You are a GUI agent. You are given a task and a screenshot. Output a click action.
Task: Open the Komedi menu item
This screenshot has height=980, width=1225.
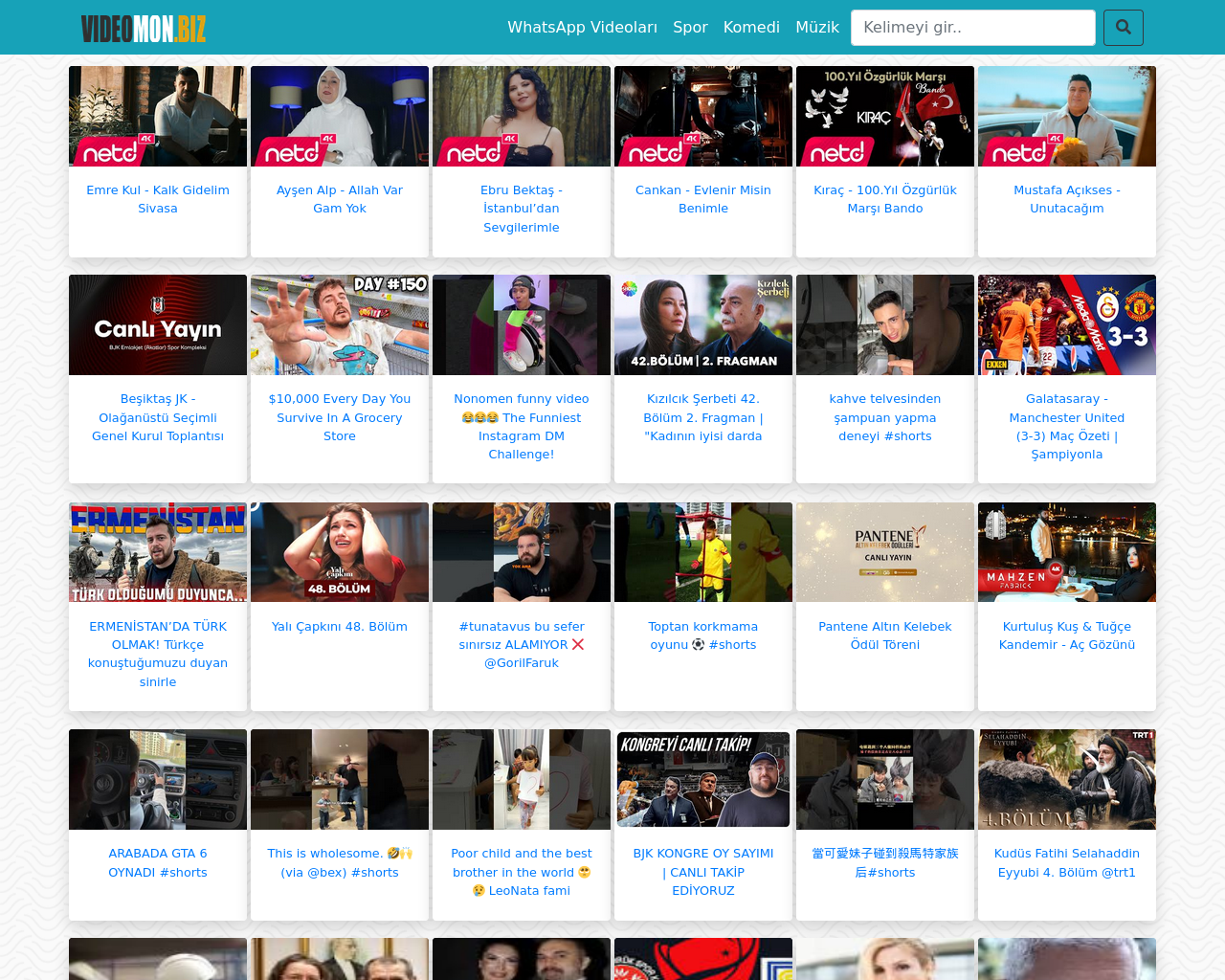click(x=751, y=27)
